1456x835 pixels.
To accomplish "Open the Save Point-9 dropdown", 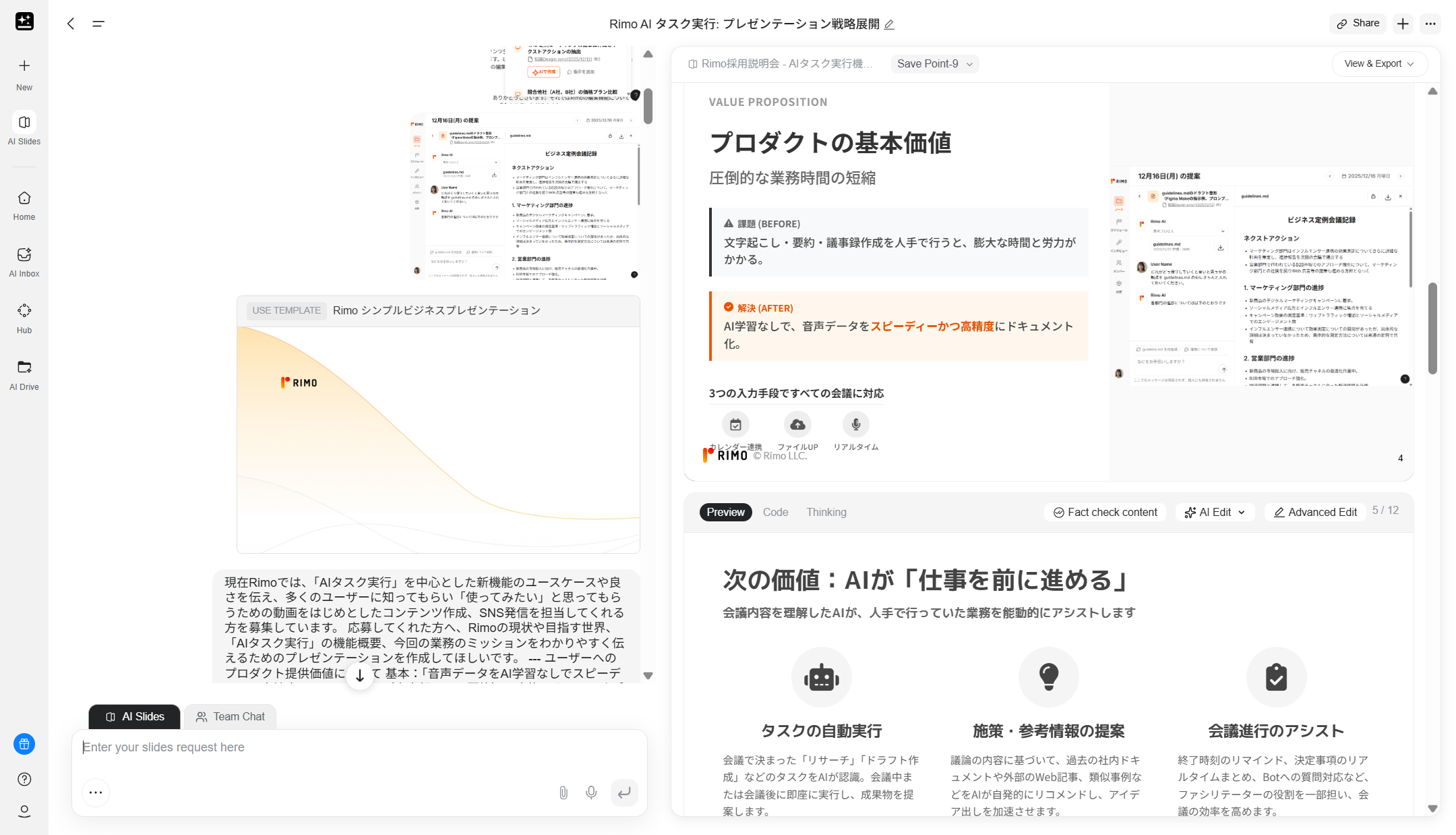I will [x=934, y=63].
